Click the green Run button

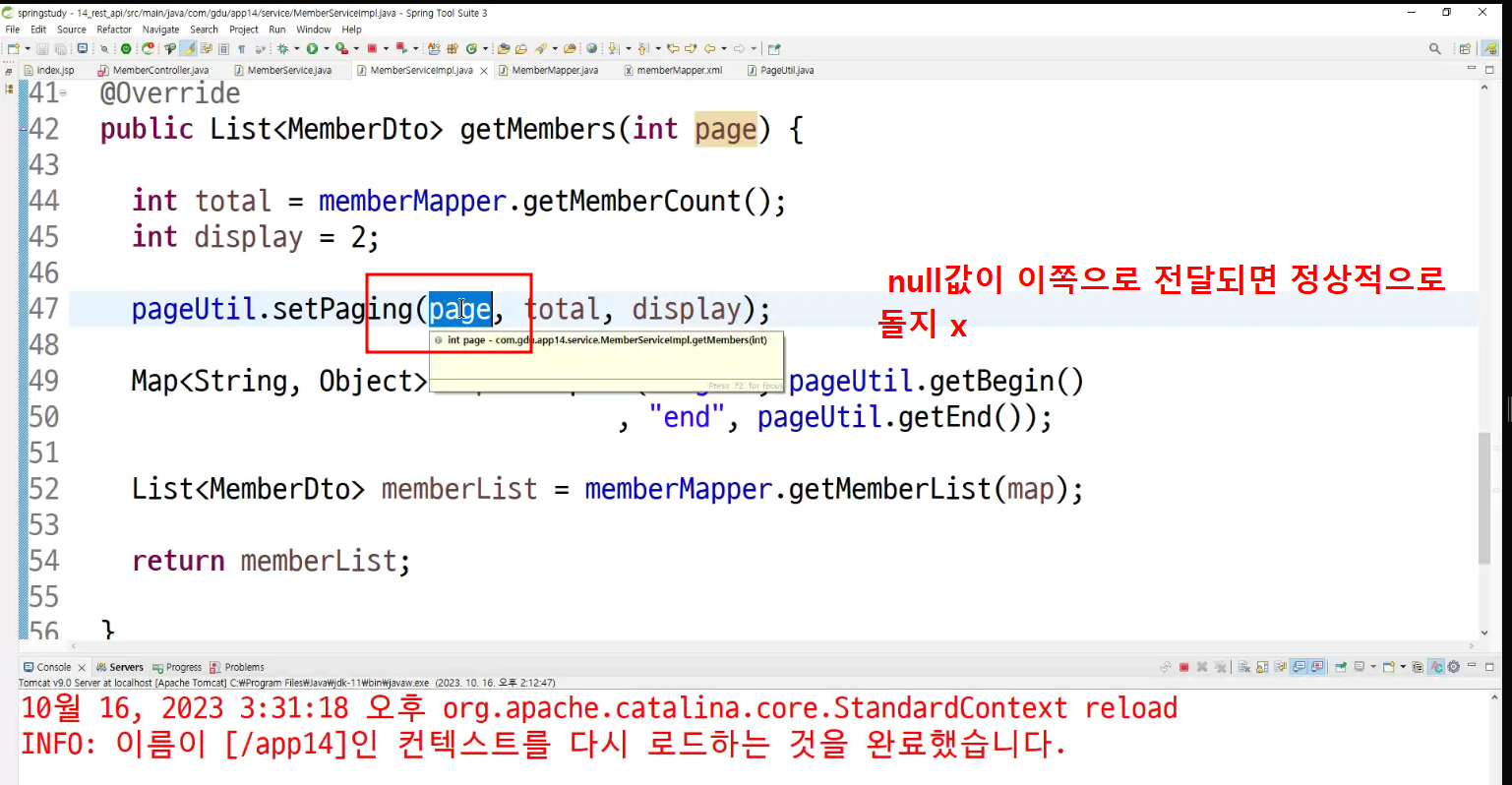[x=312, y=48]
